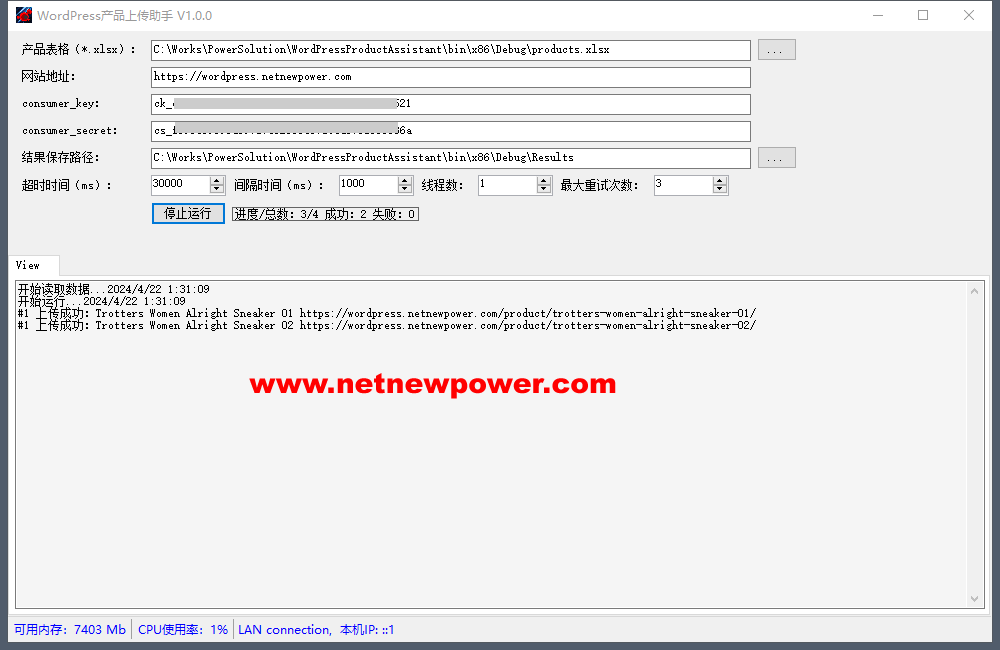The height and width of the screenshot is (650, 1000).
Task: Click the consumer_secret input field
Action: tap(450, 131)
